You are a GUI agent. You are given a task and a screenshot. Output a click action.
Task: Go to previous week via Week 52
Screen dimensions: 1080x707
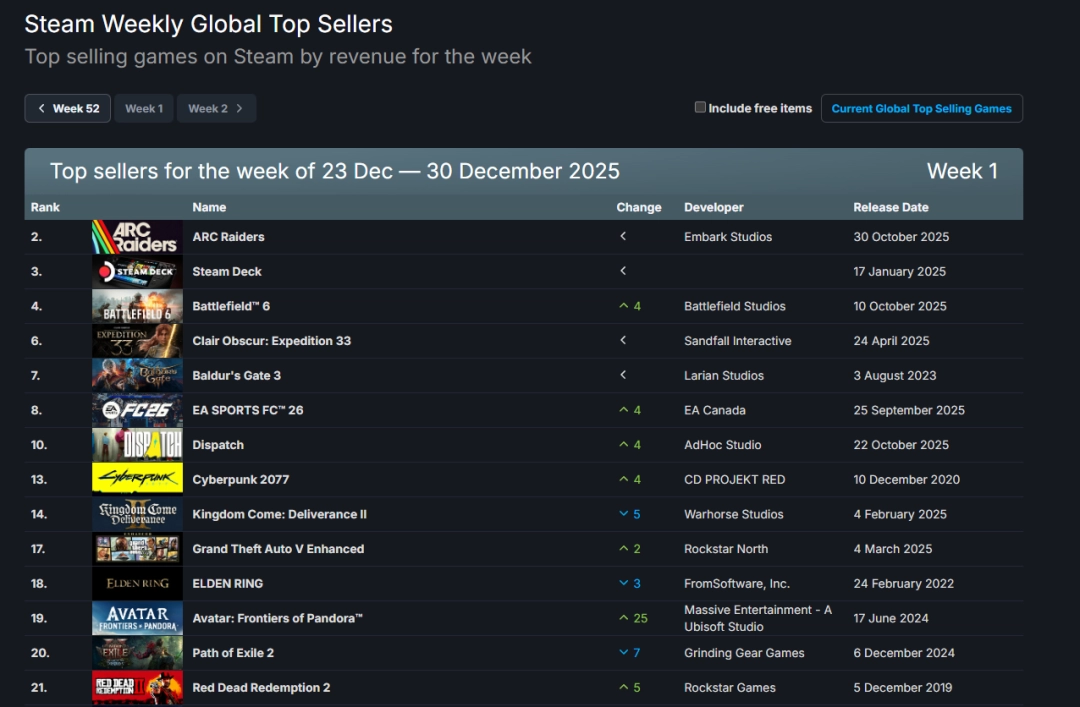pyautogui.click(x=68, y=108)
